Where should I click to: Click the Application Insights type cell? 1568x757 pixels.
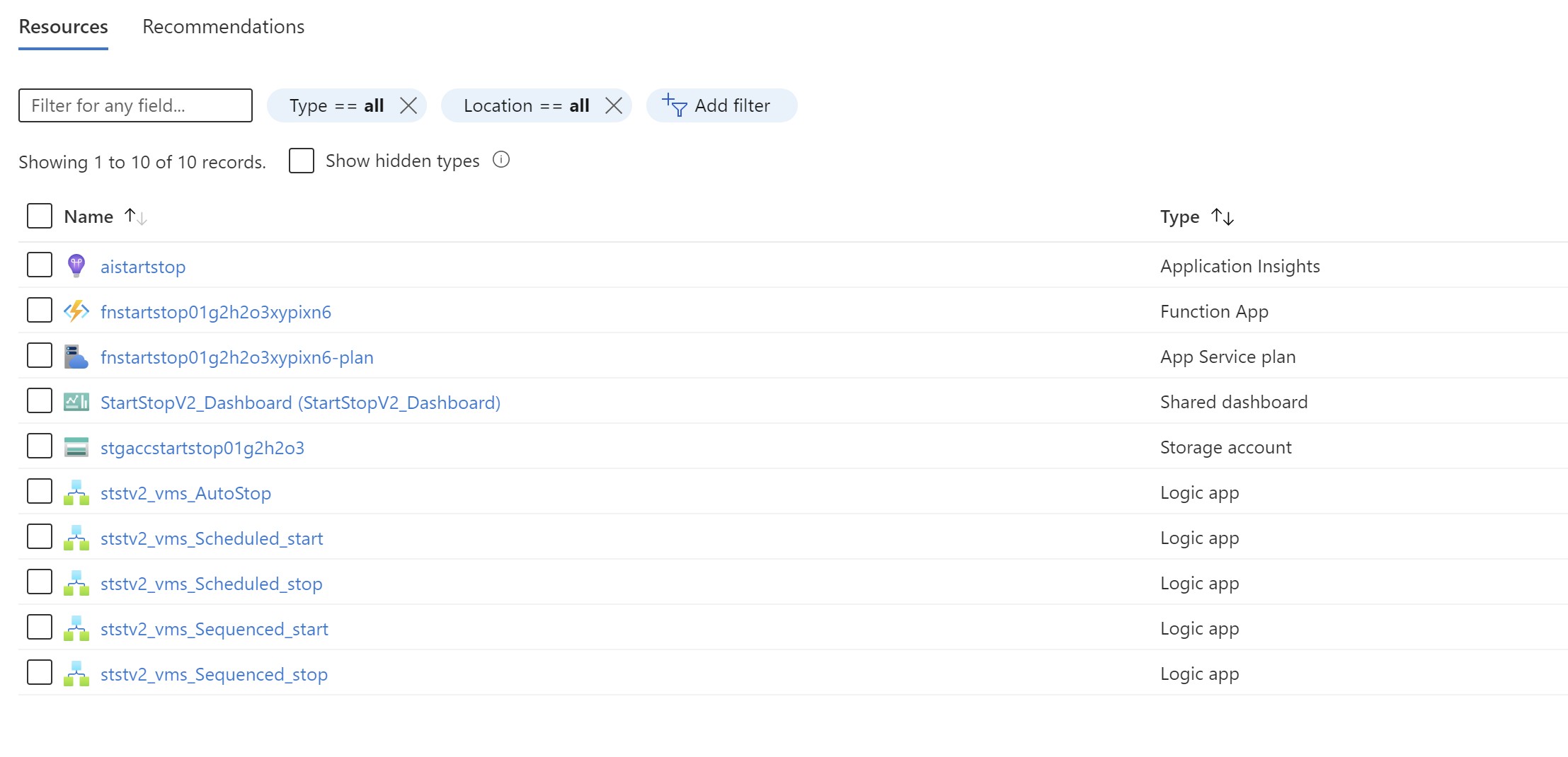[x=1240, y=266]
